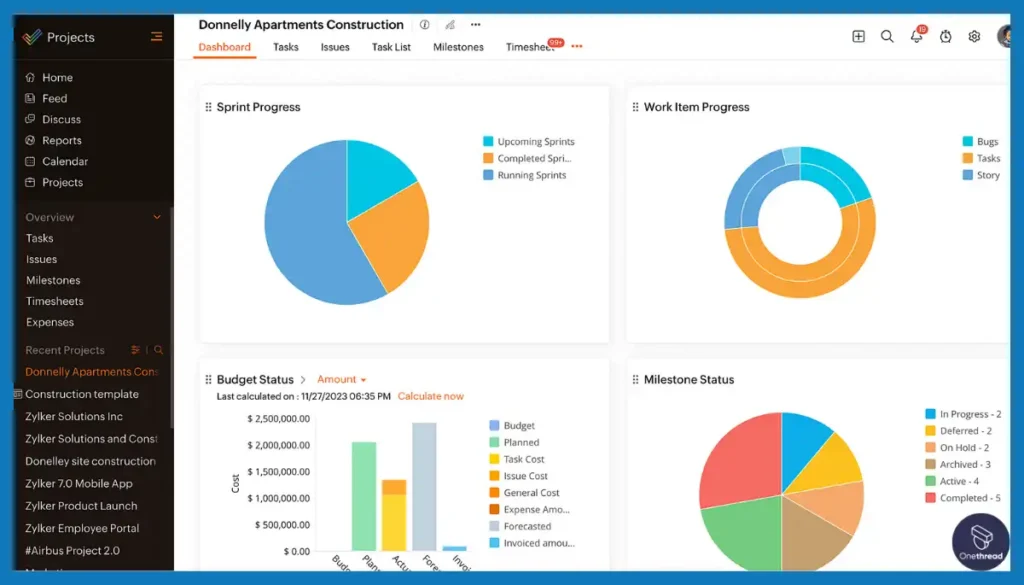Open Issues under Overview in sidebar
The image size is (1024, 585).
pos(41,259)
